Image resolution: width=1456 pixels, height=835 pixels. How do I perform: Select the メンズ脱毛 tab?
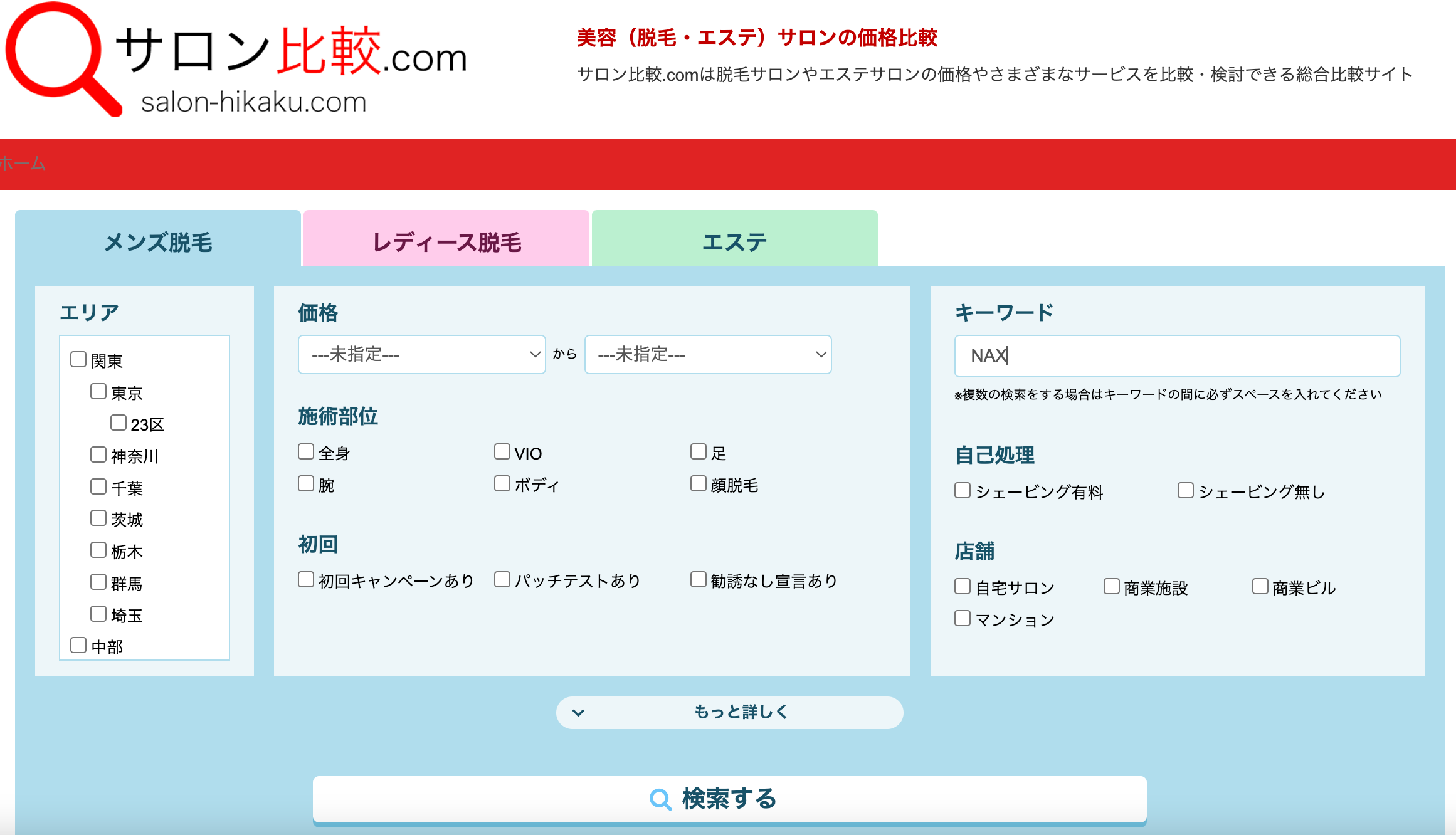click(158, 241)
